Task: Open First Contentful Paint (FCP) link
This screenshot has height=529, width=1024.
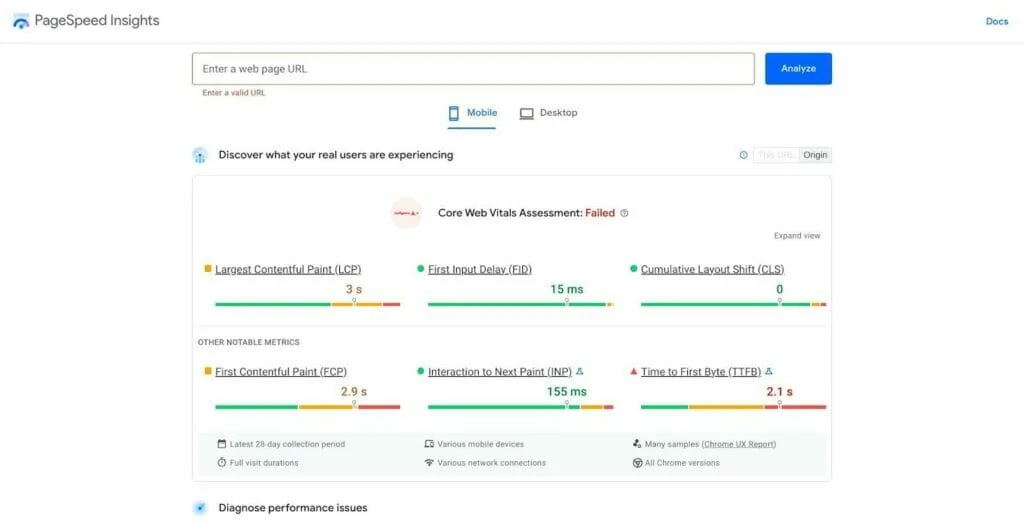Action: [281, 372]
